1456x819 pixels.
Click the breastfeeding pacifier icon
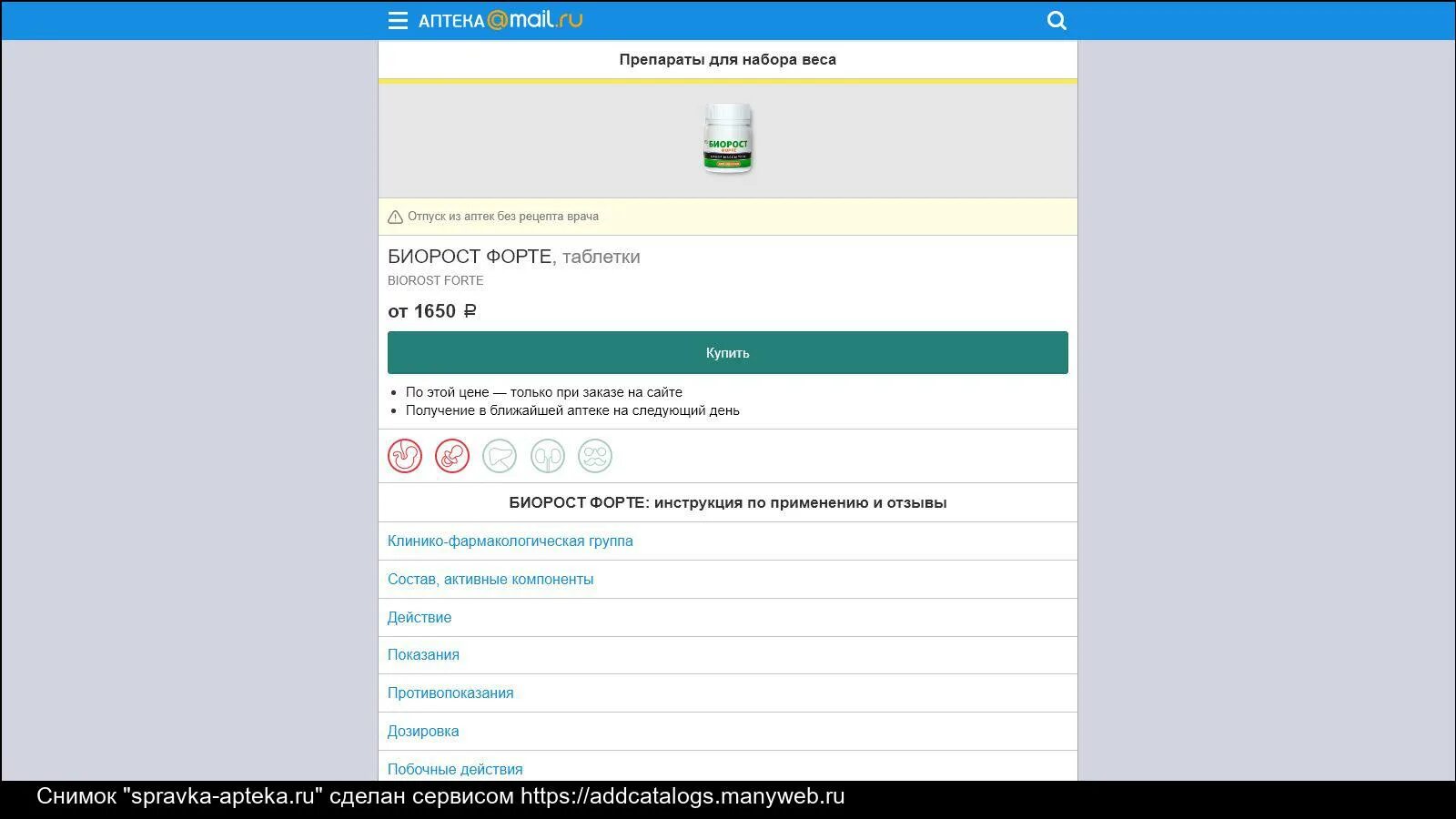point(452,456)
